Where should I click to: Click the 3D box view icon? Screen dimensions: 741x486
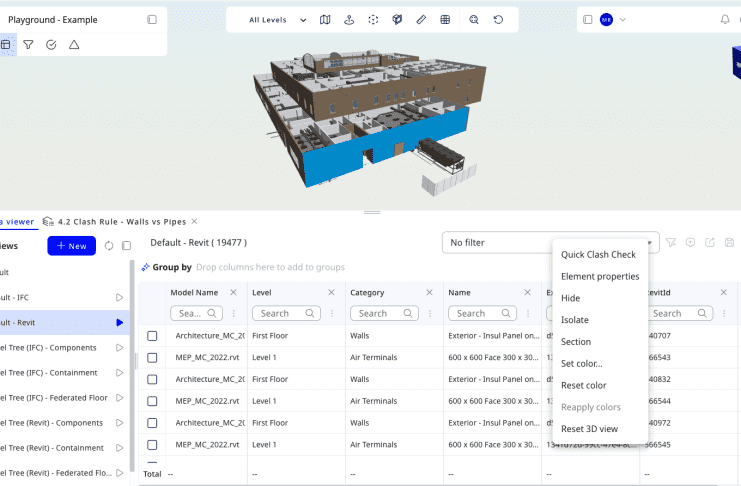click(x=397, y=19)
